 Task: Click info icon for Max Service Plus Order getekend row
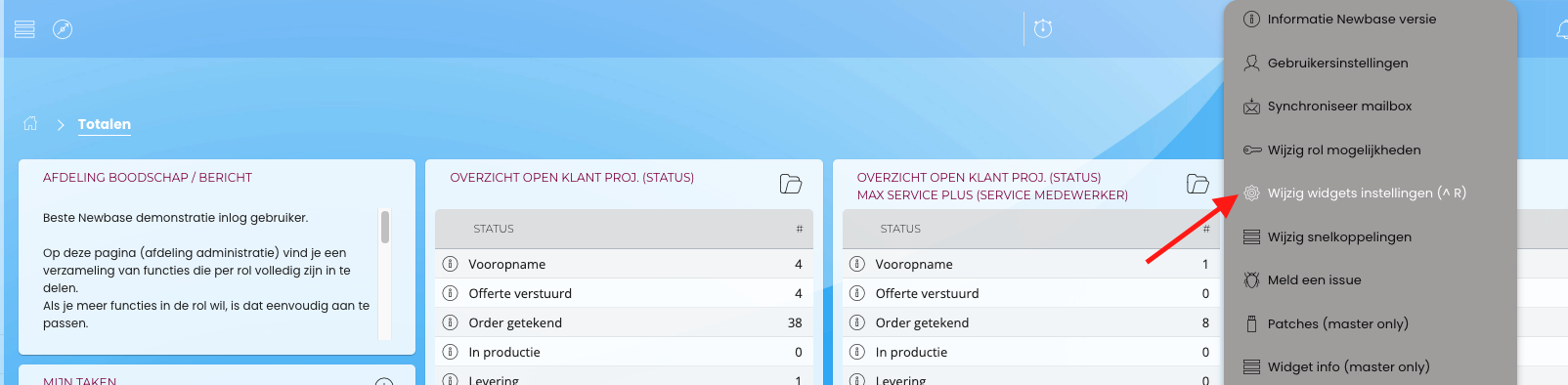[857, 322]
